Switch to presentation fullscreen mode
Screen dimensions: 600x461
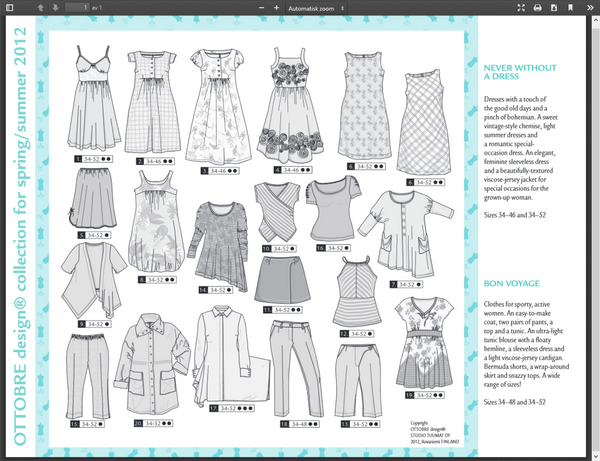(x=521, y=8)
